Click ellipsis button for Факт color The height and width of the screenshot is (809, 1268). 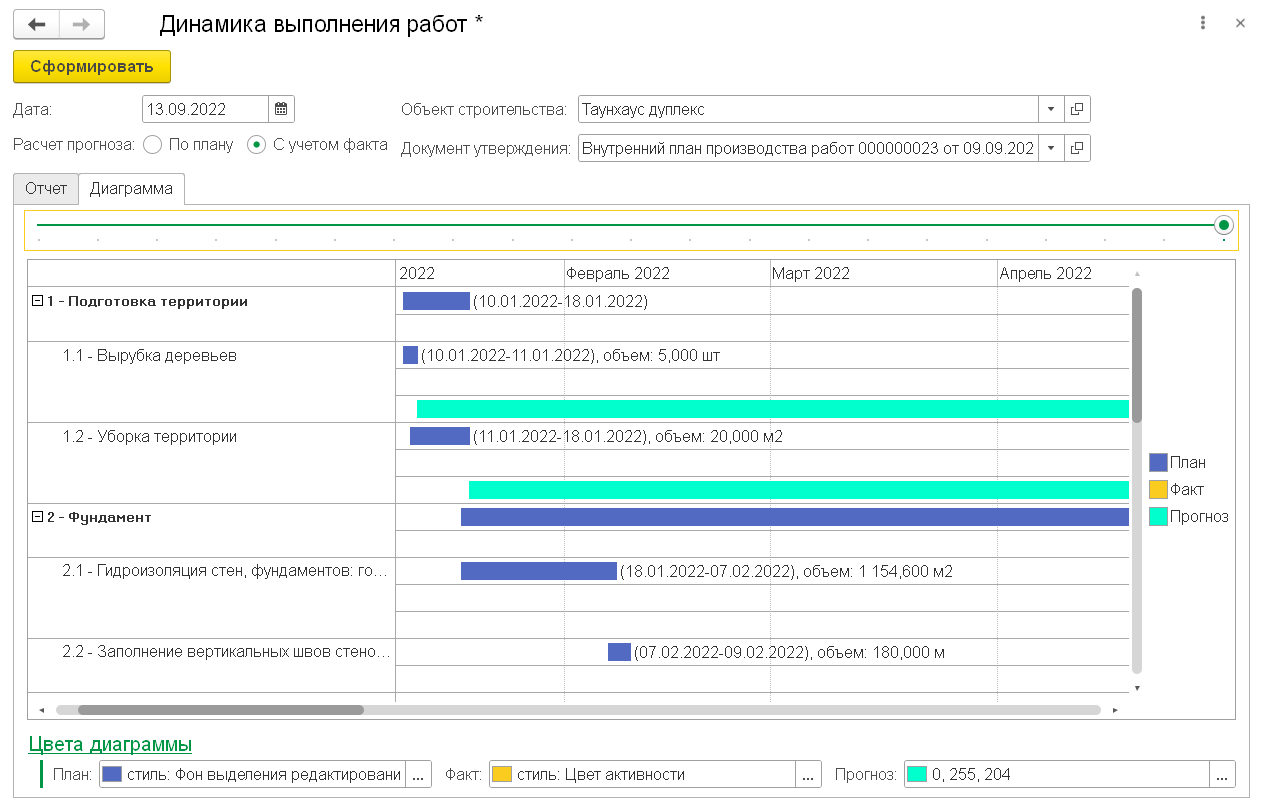pyautogui.click(x=808, y=774)
